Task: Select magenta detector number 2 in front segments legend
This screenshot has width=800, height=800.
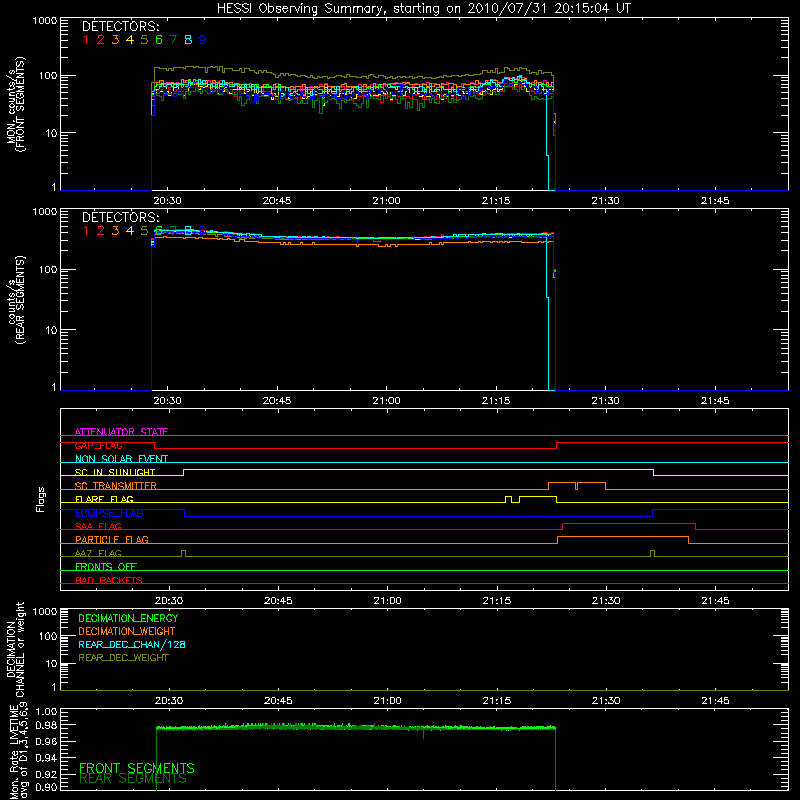Action: pyautogui.click(x=101, y=40)
